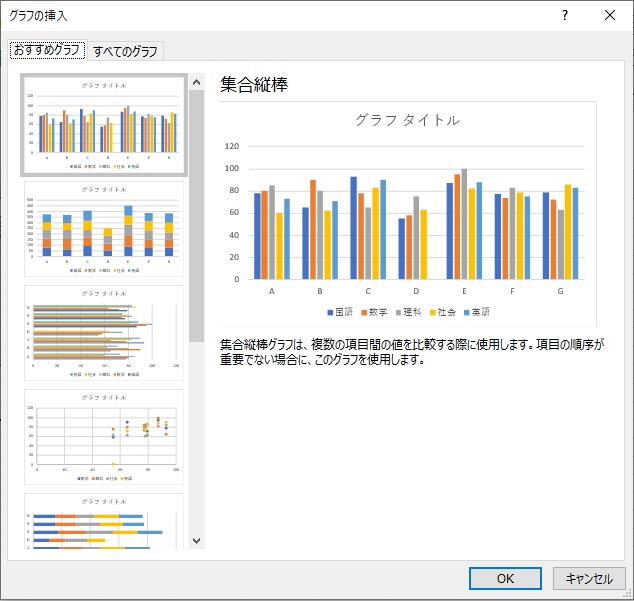Choose the stacked column chart thumbnail
Image resolution: width=634 pixels, height=601 pixels.
(x=103, y=229)
